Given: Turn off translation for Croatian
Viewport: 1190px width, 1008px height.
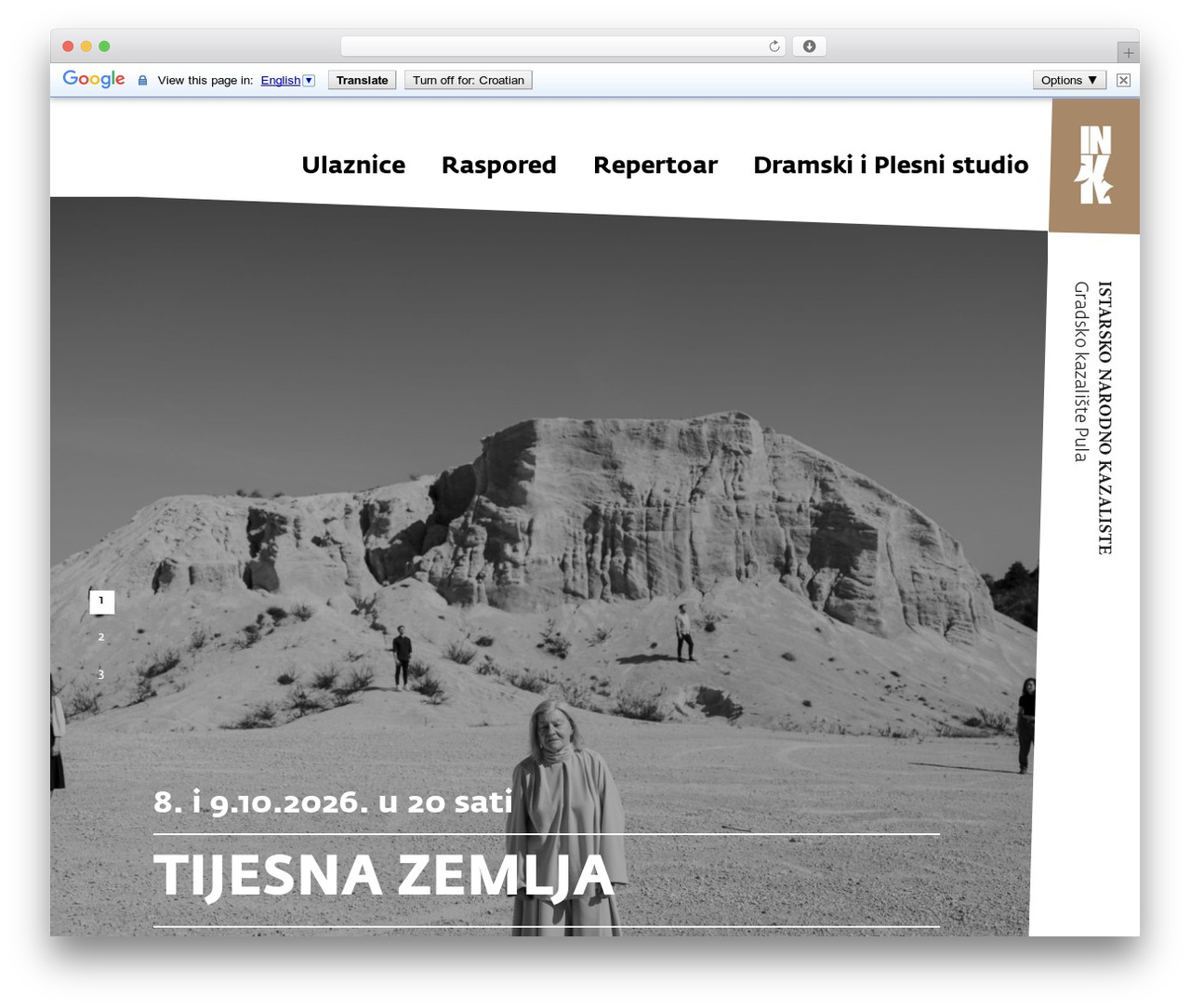Looking at the screenshot, I should pos(469,80).
